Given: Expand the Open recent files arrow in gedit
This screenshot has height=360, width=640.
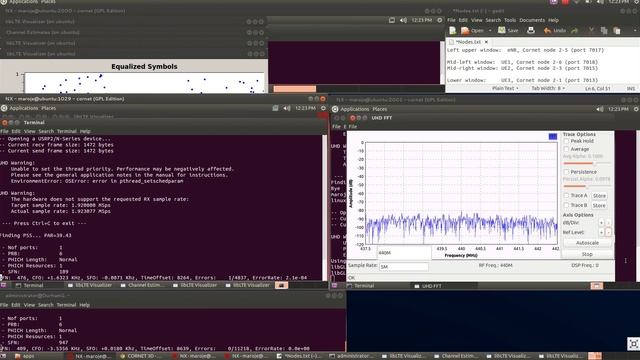Looking at the screenshot, I should click(490, 30).
